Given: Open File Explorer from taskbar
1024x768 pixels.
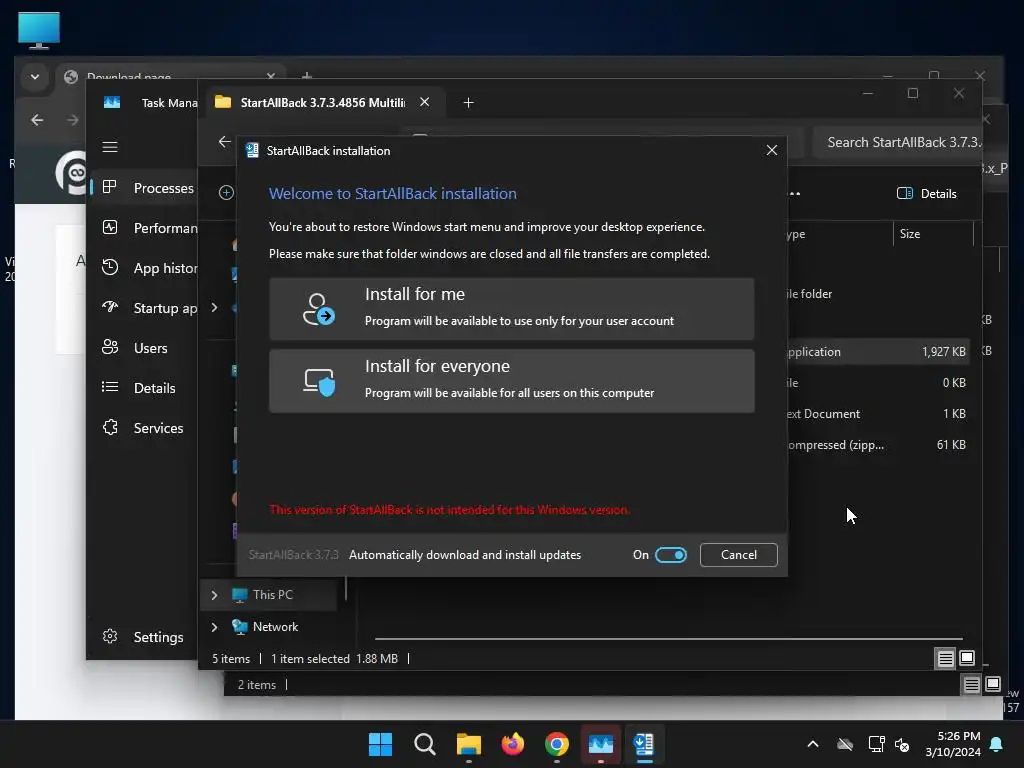Looking at the screenshot, I should point(468,744).
